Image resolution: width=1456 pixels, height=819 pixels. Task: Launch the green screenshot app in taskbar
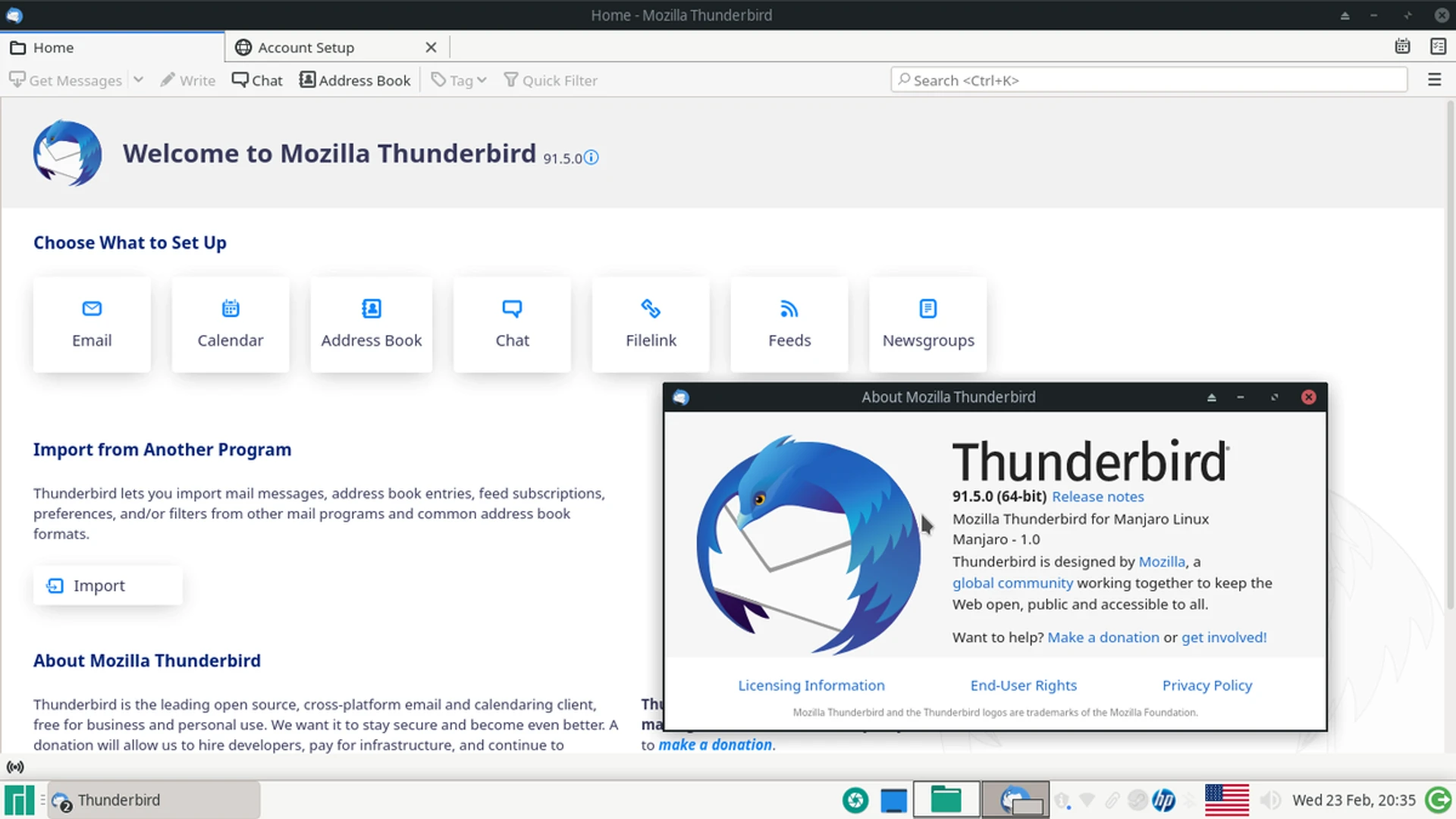point(855,800)
